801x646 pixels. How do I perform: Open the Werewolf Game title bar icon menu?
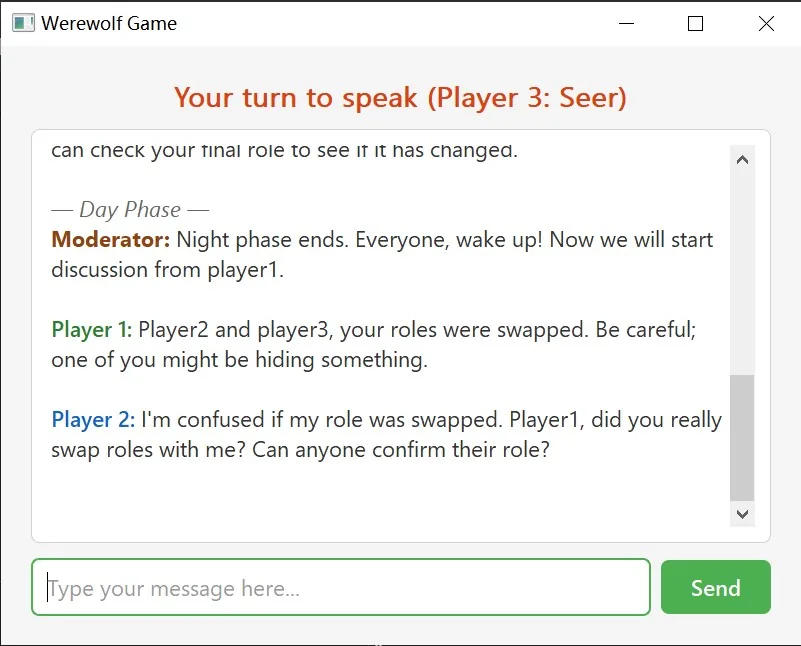23,23
